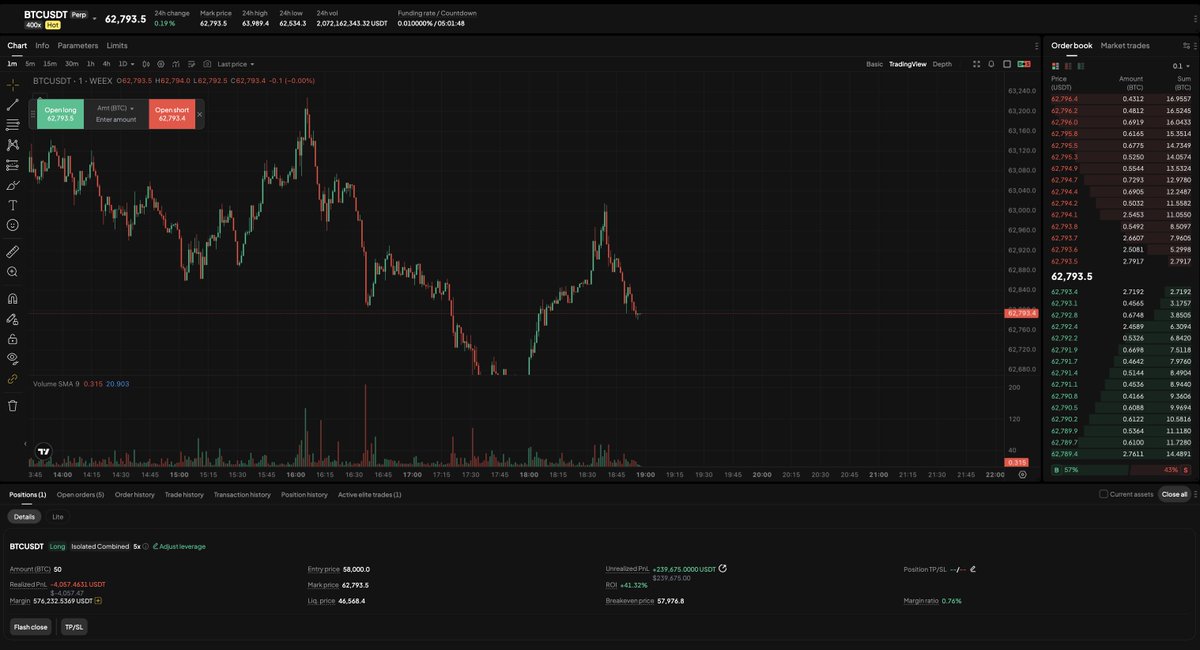Open the indicators menu

pyautogui.click(x=175, y=64)
